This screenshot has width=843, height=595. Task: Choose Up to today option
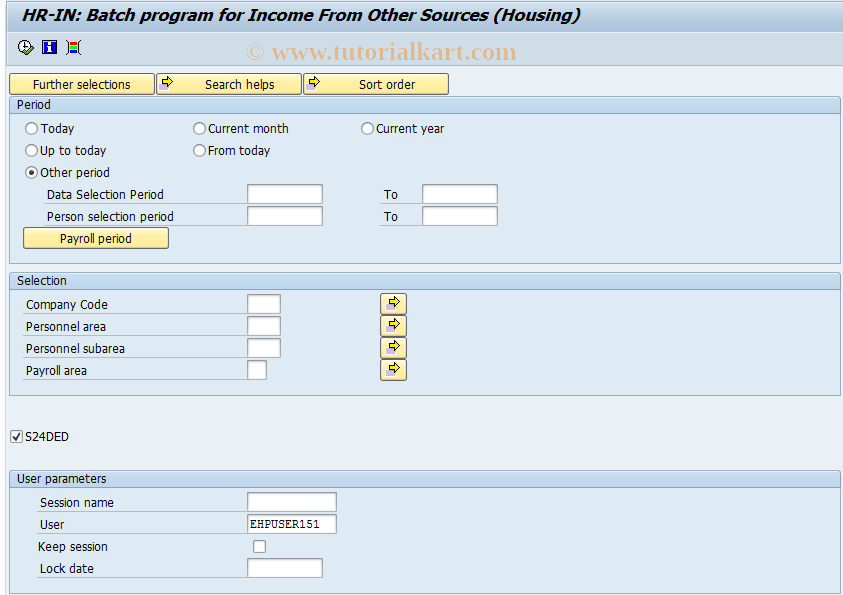tap(32, 150)
